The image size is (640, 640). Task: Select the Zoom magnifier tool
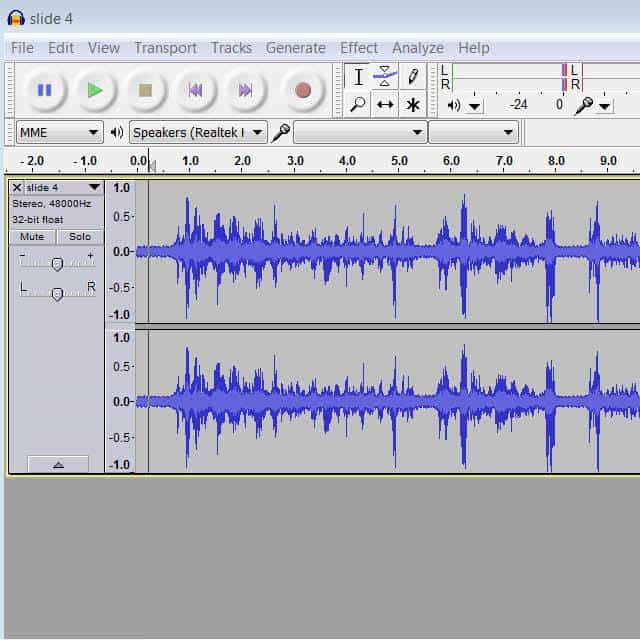pos(358,104)
